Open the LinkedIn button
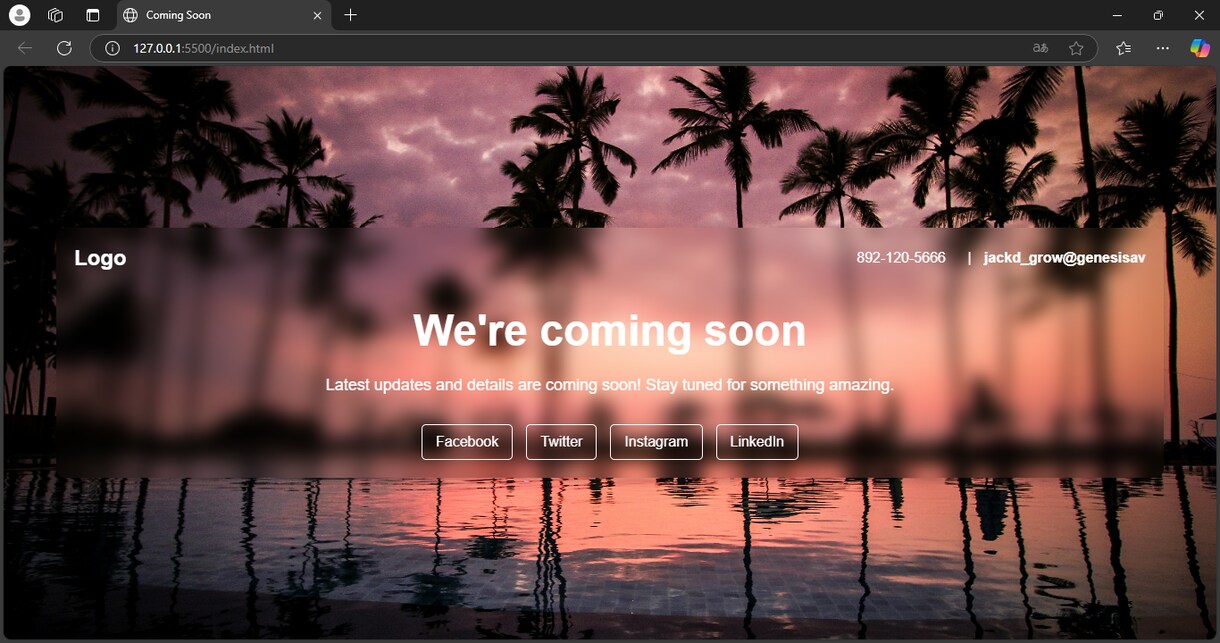 [757, 442]
